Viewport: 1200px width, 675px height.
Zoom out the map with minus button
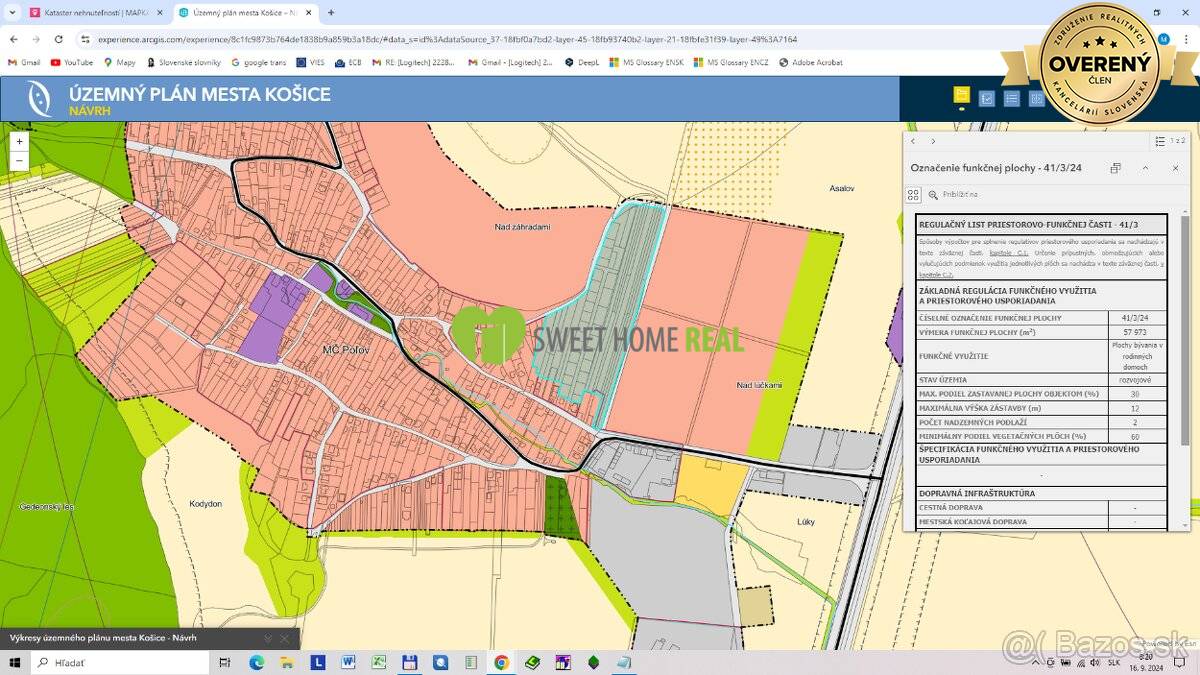[19, 161]
